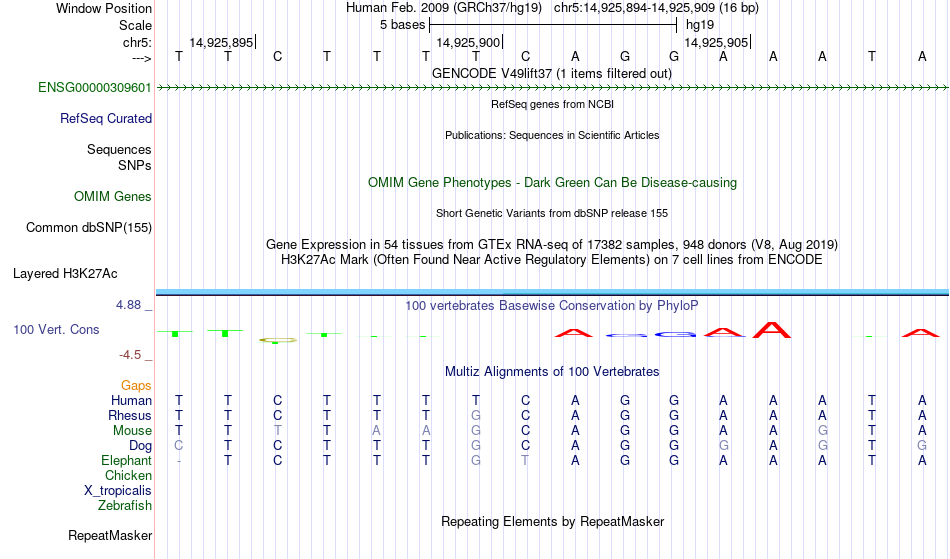Select the Dog alignment row label
The image size is (950, 559).
coord(141,446)
